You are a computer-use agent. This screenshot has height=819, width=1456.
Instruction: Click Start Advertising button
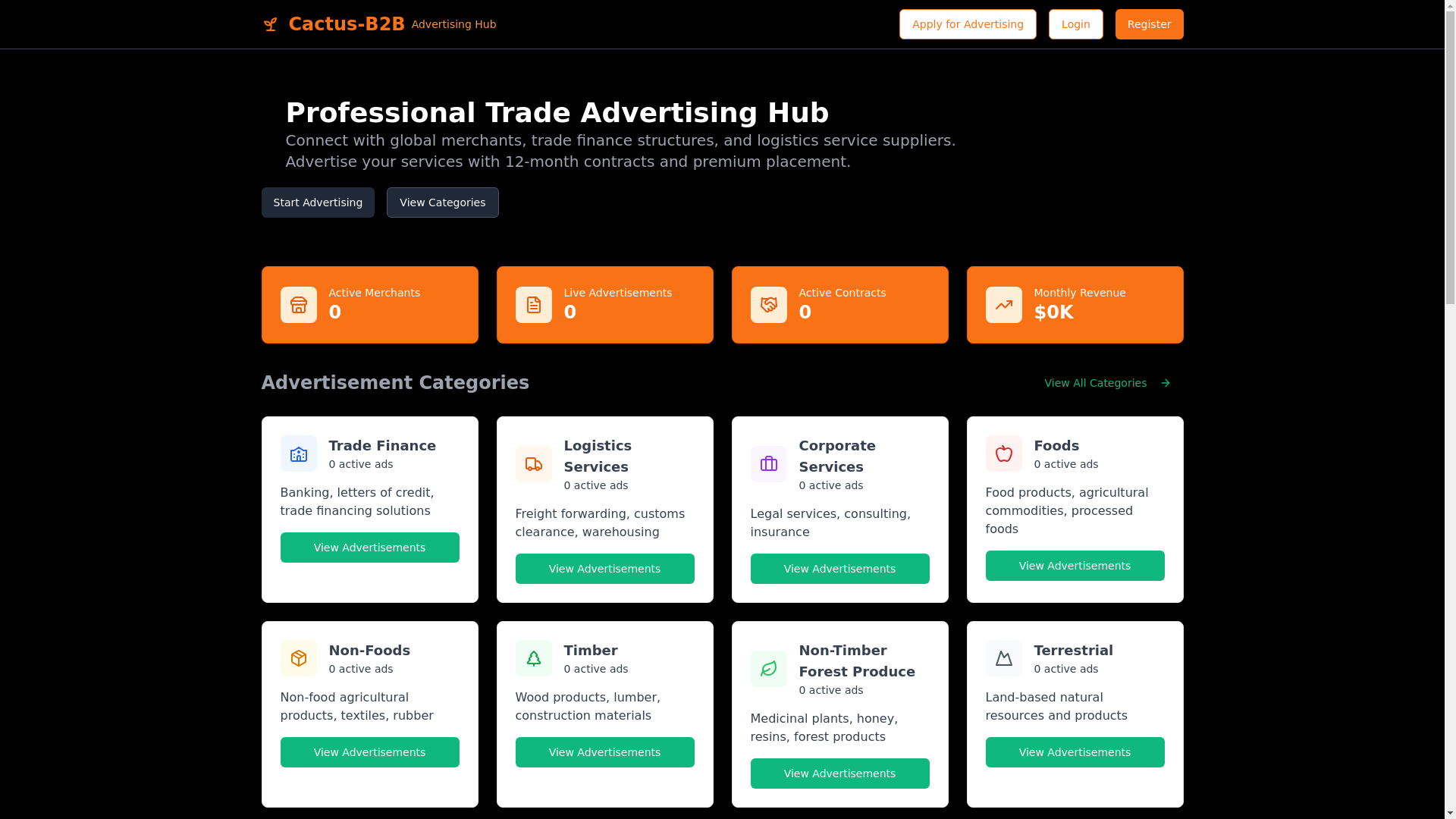(318, 202)
